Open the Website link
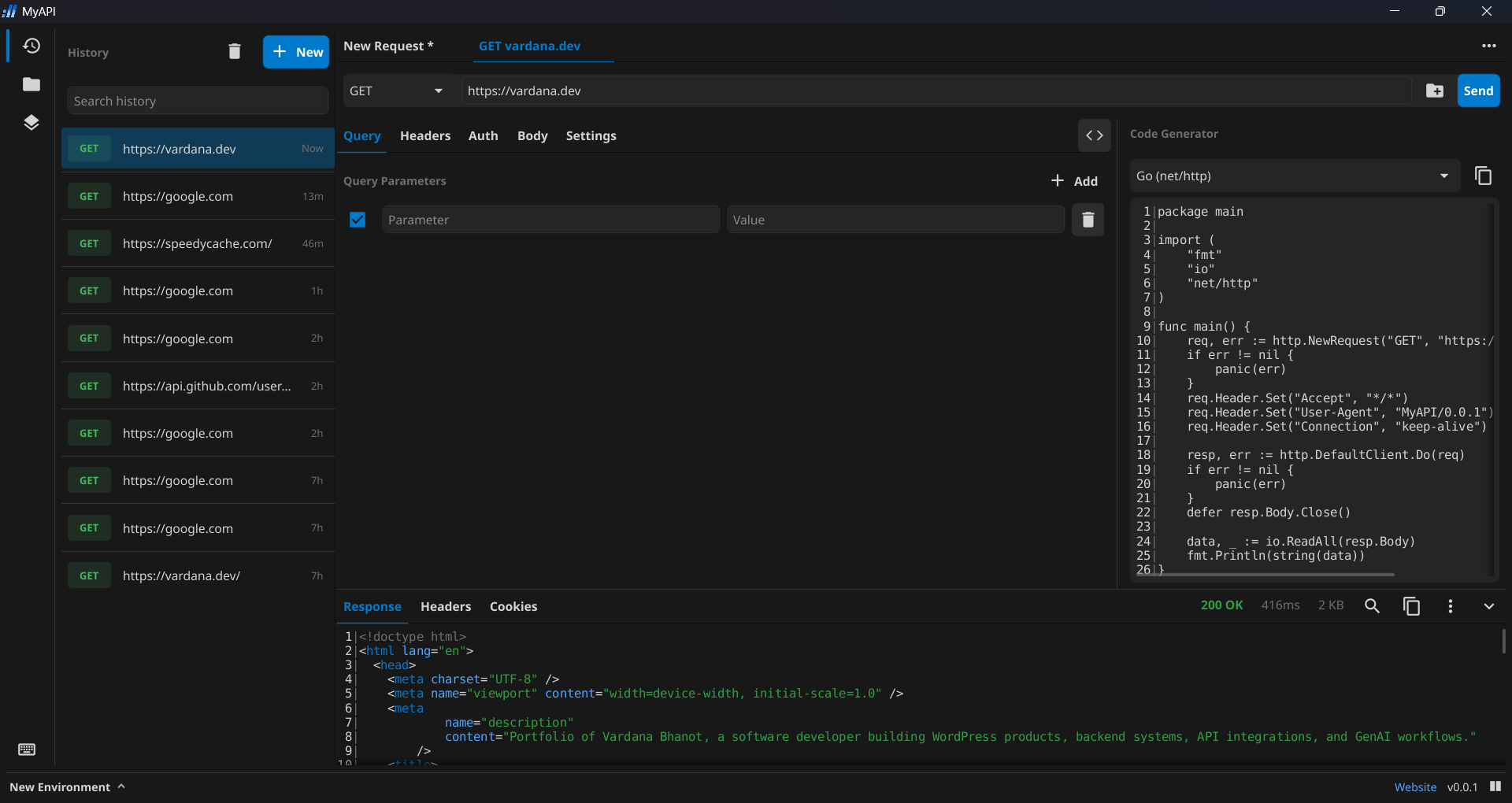 (1415, 786)
